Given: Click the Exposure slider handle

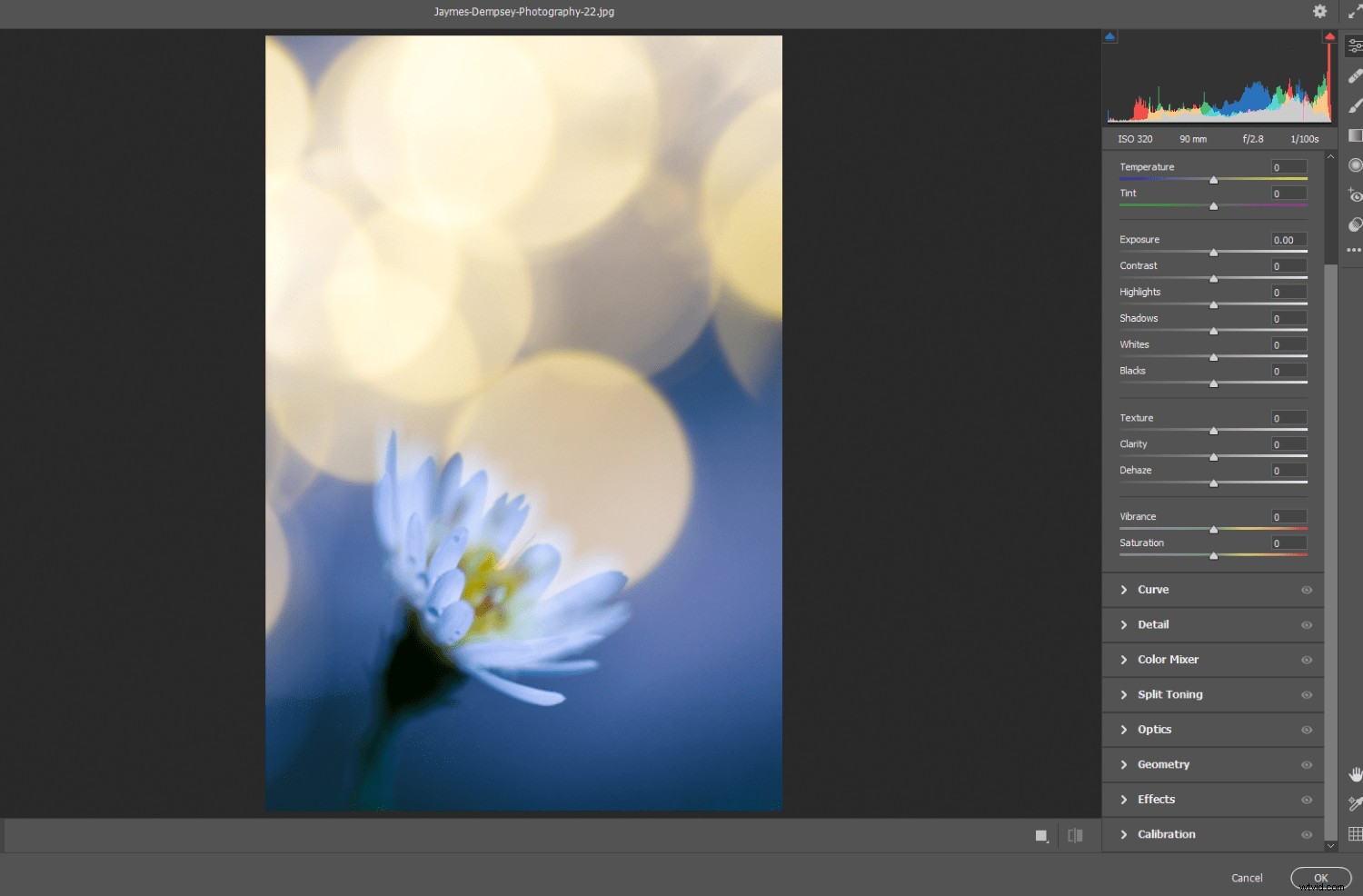Looking at the screenshot, I should click(x=1212, y=252).
